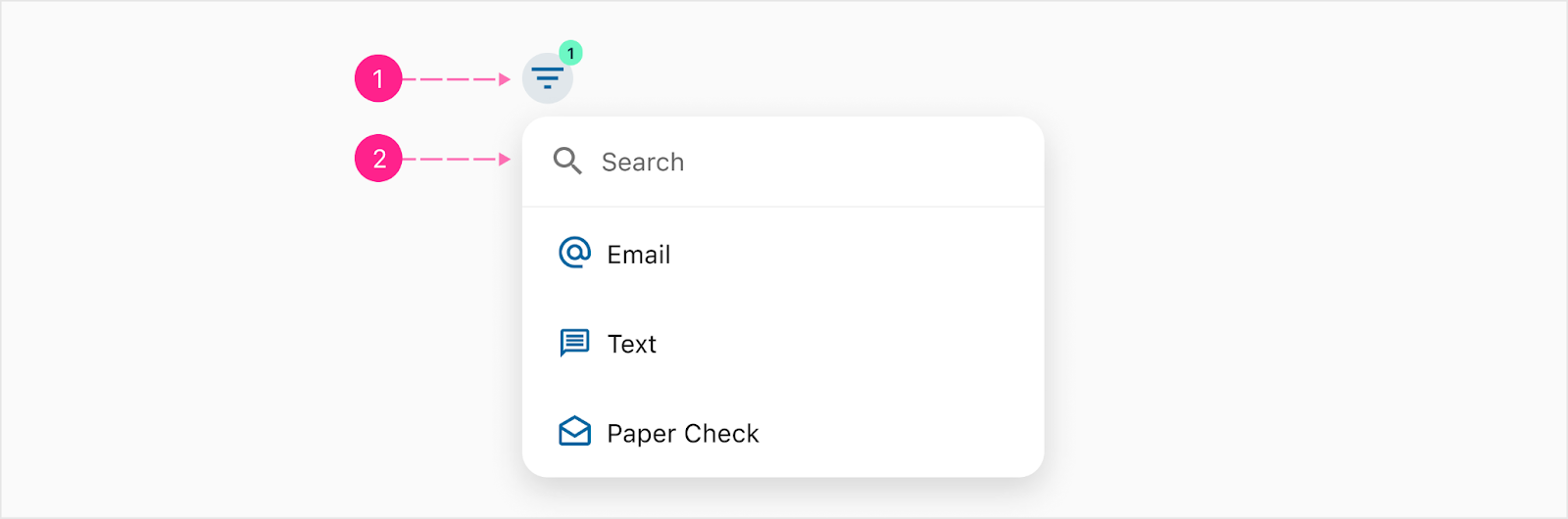
Task: Open the filter funnel icon button
Action: 547,78
